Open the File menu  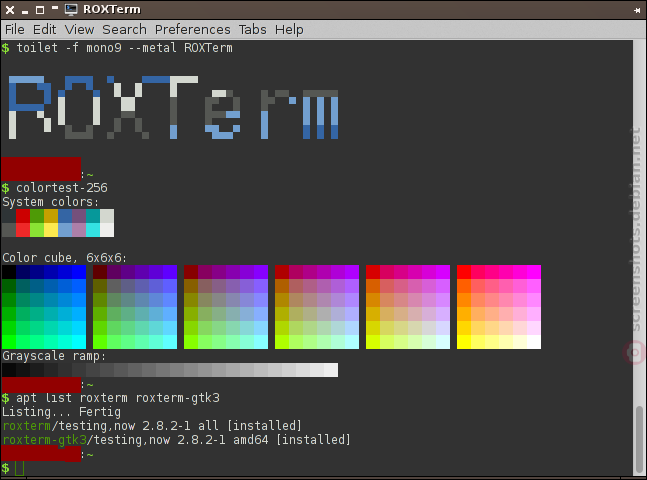pos(14,30)
